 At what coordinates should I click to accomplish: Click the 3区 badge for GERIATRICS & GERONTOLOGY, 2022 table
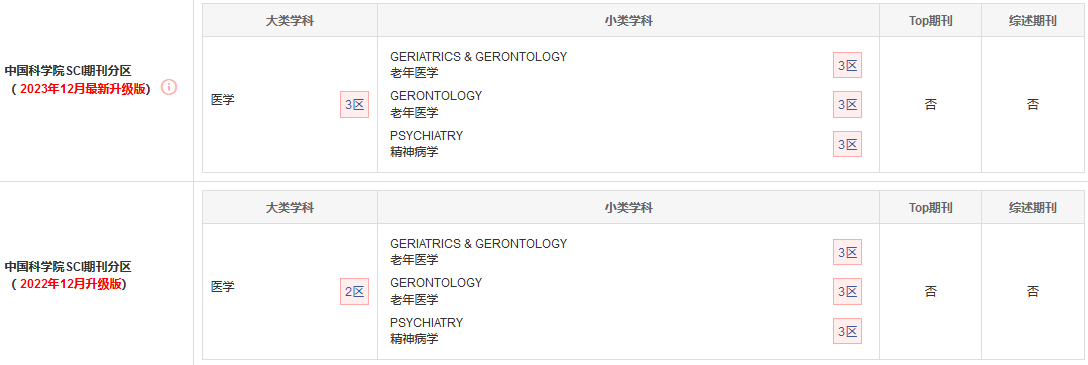point(847,253)
